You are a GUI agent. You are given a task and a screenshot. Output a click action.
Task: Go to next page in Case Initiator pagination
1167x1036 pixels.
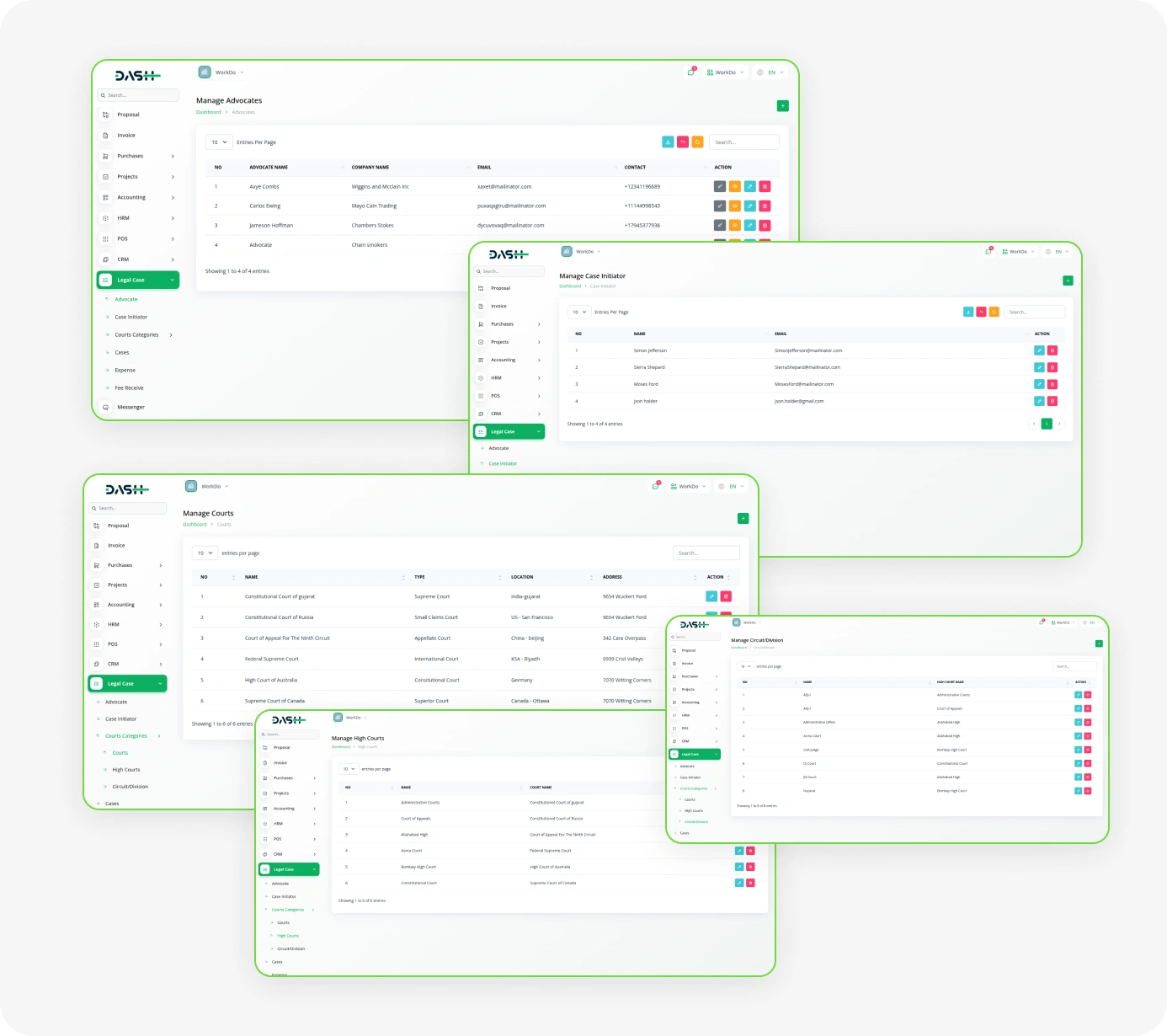click(x=1059, y=424)
